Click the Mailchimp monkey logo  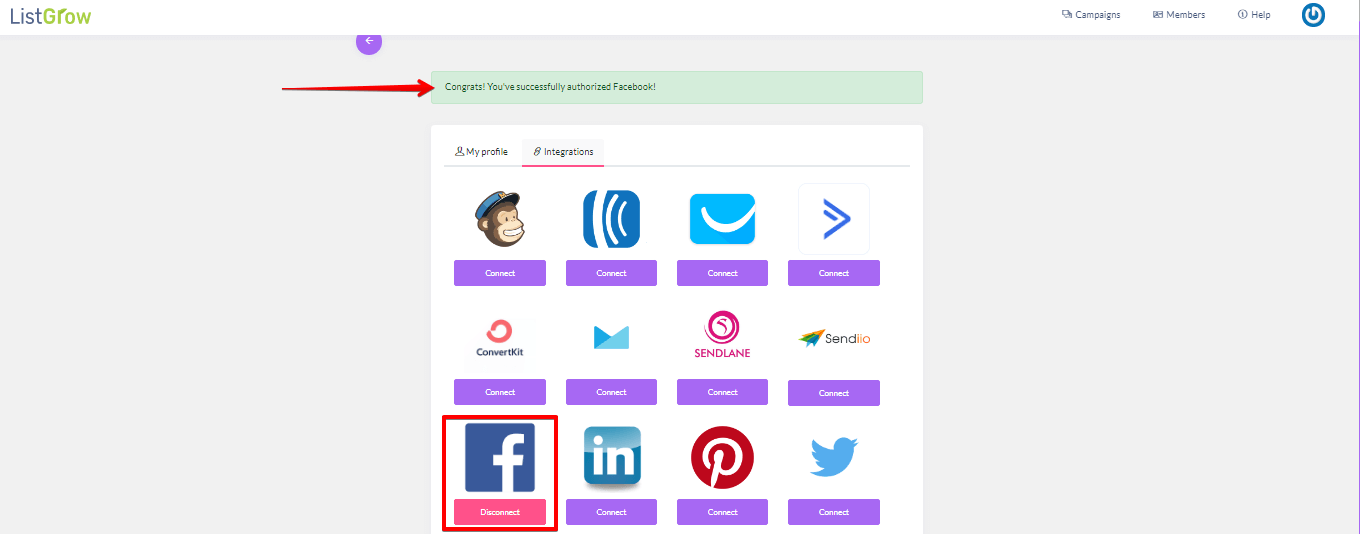(499, 219)
